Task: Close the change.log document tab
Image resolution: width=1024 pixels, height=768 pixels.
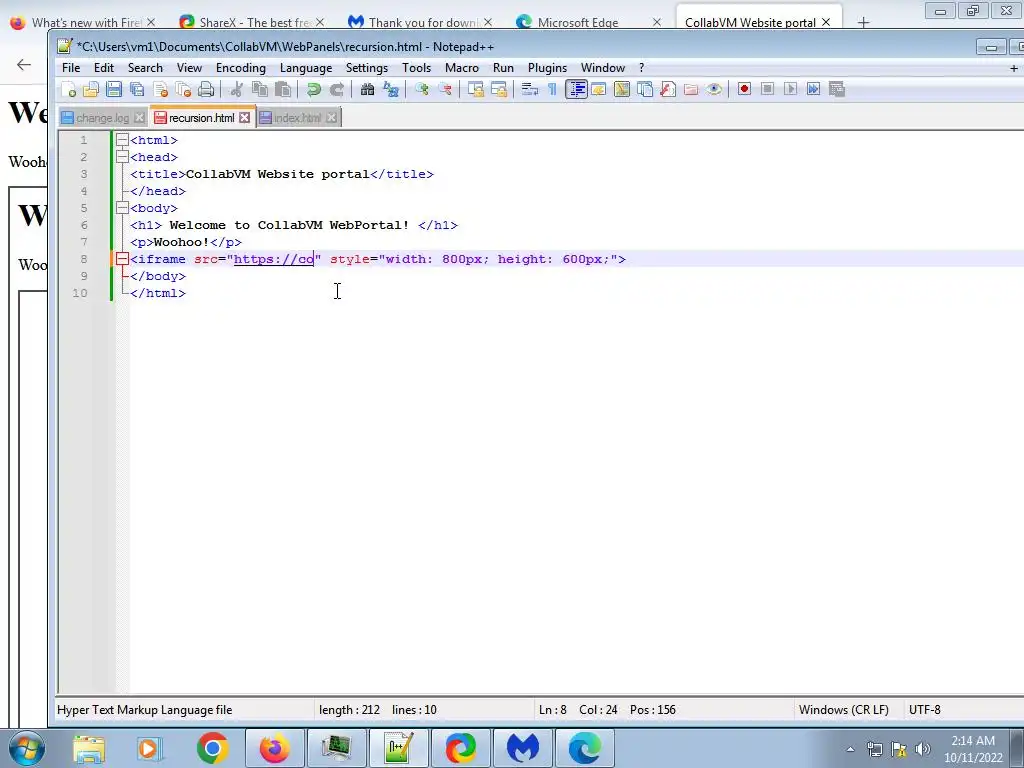Action: [139, 118]
